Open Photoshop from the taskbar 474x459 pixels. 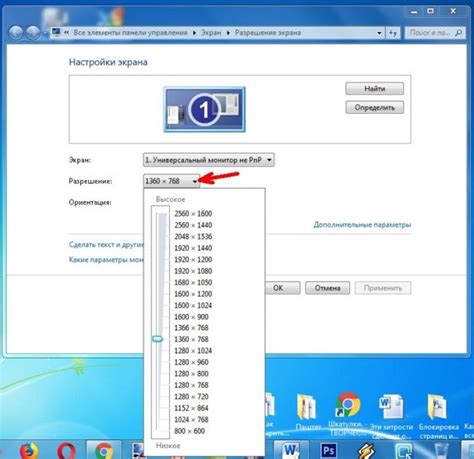point(328,451)
